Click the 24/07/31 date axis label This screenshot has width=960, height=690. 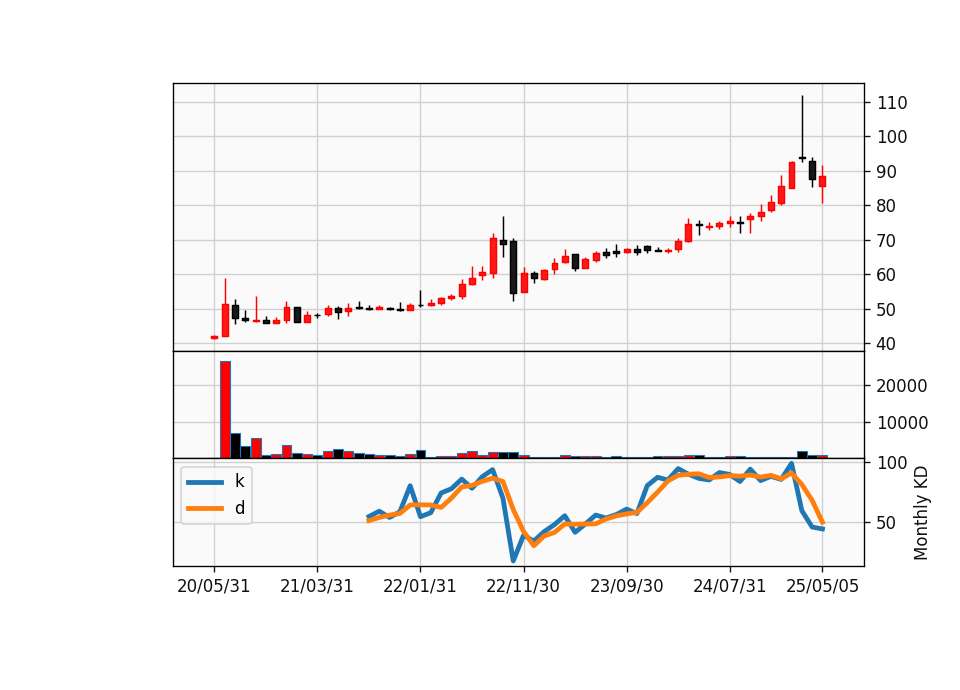(729, 586)
